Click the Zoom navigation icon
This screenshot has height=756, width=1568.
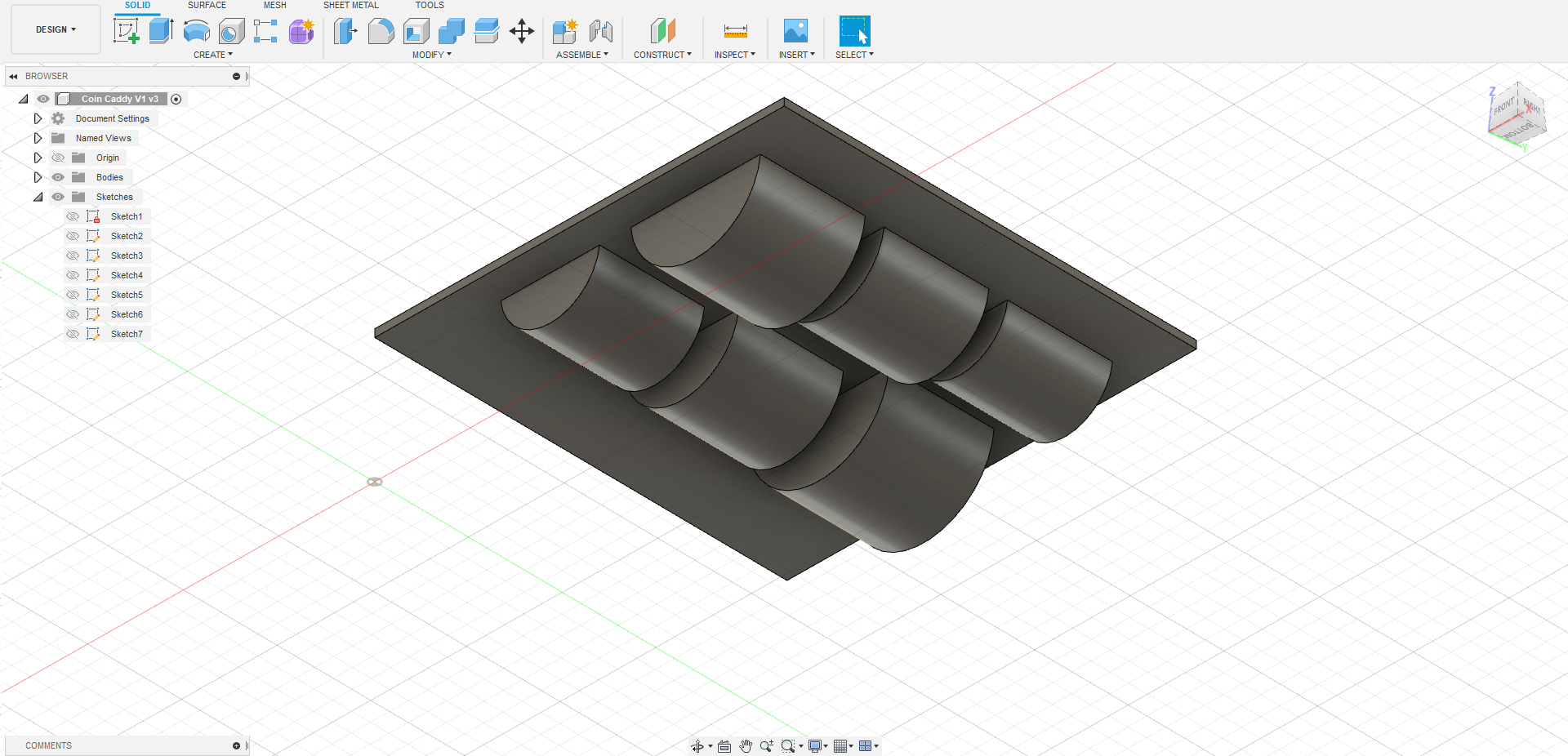[x=766, y=746]
